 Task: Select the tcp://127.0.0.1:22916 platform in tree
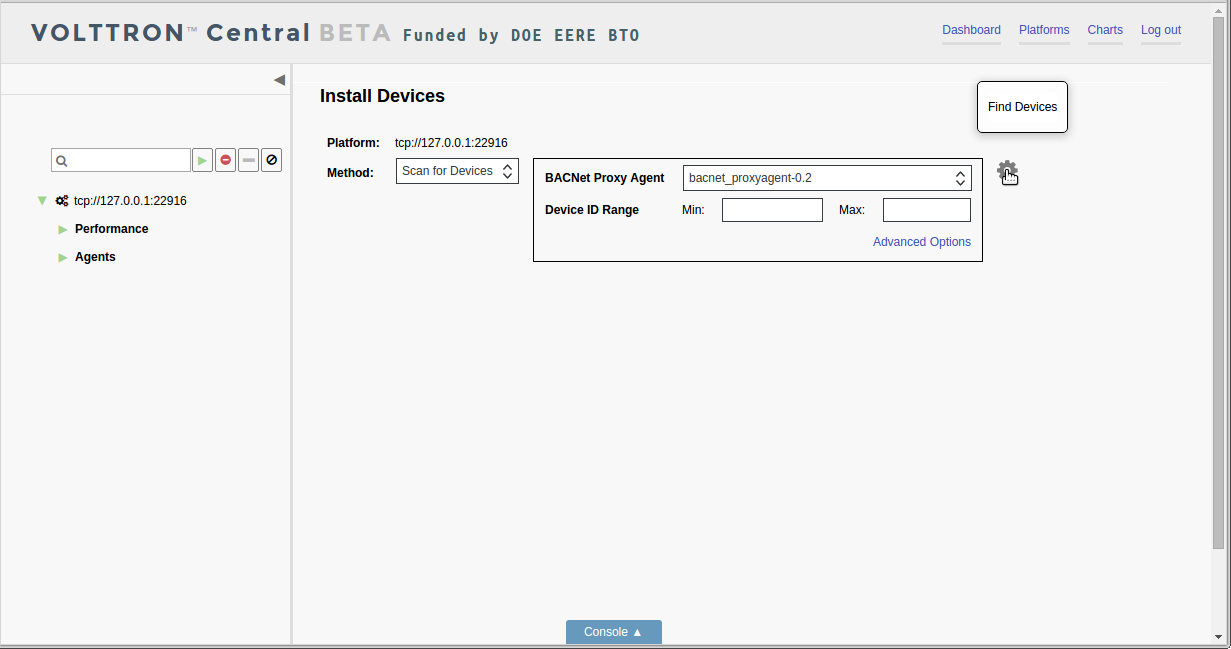click(x=130, y=201)
